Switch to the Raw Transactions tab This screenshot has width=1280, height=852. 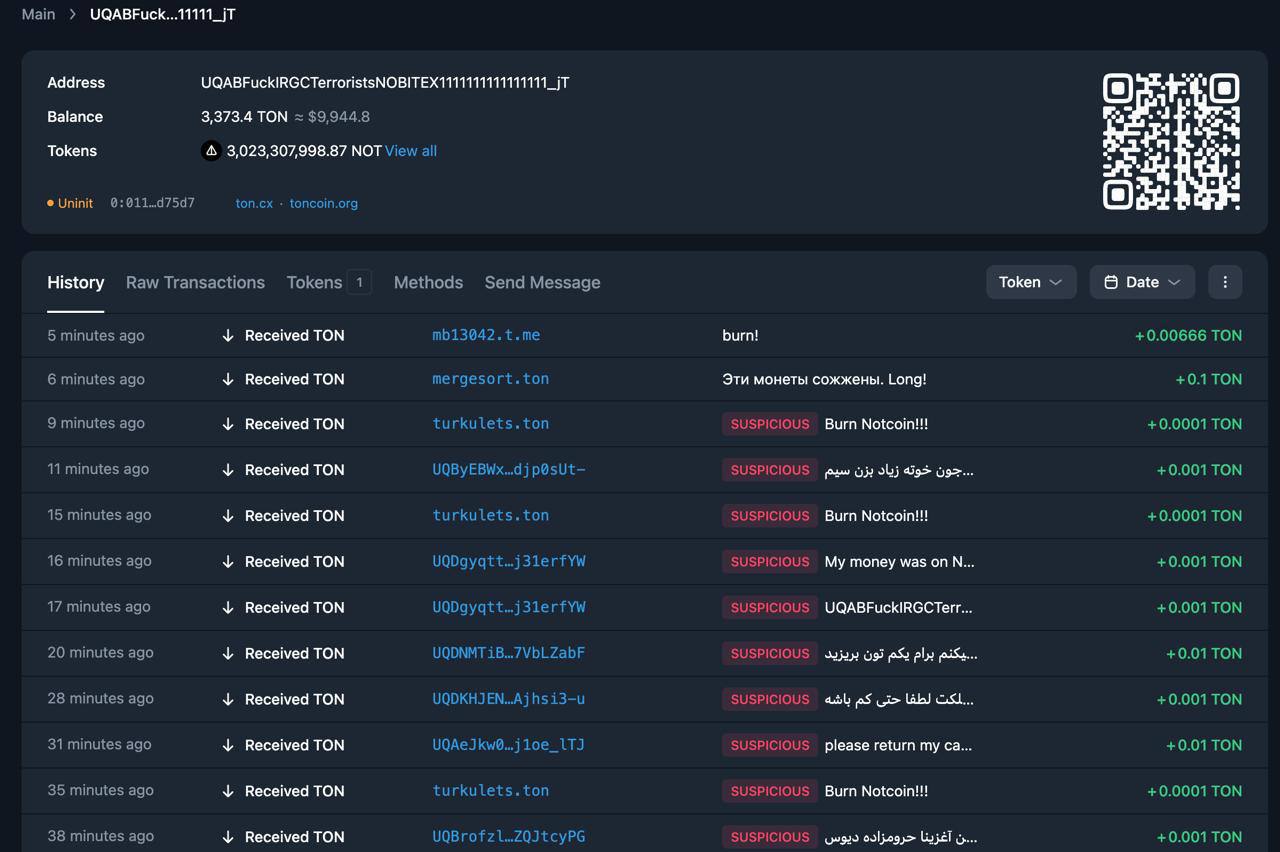[195, 282]
